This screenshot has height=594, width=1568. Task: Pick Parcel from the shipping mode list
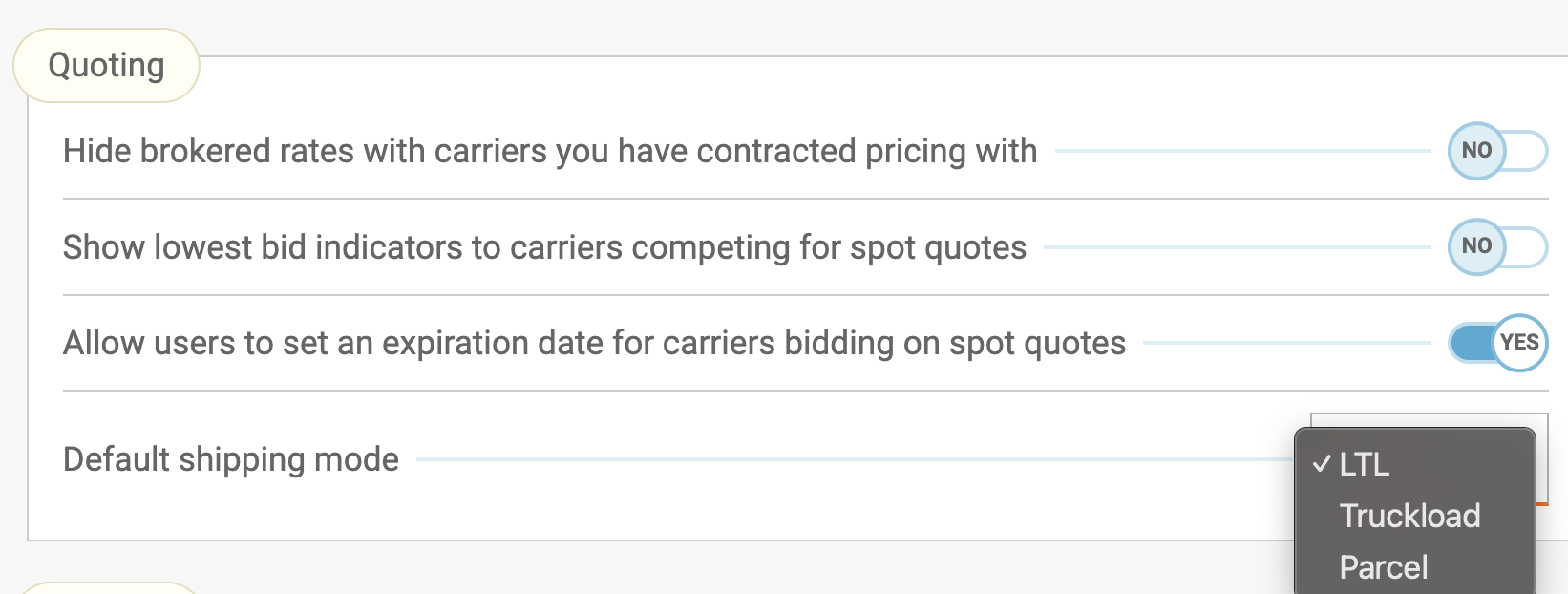coord(1384,567)
